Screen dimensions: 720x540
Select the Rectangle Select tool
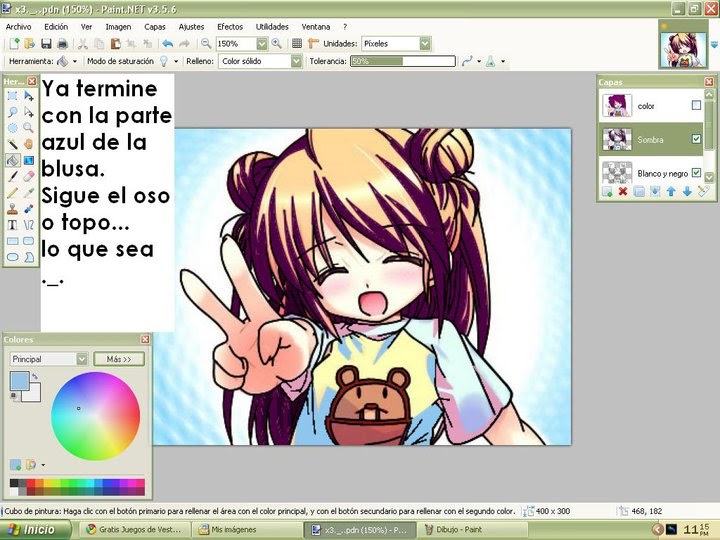(x=12, y=96)
